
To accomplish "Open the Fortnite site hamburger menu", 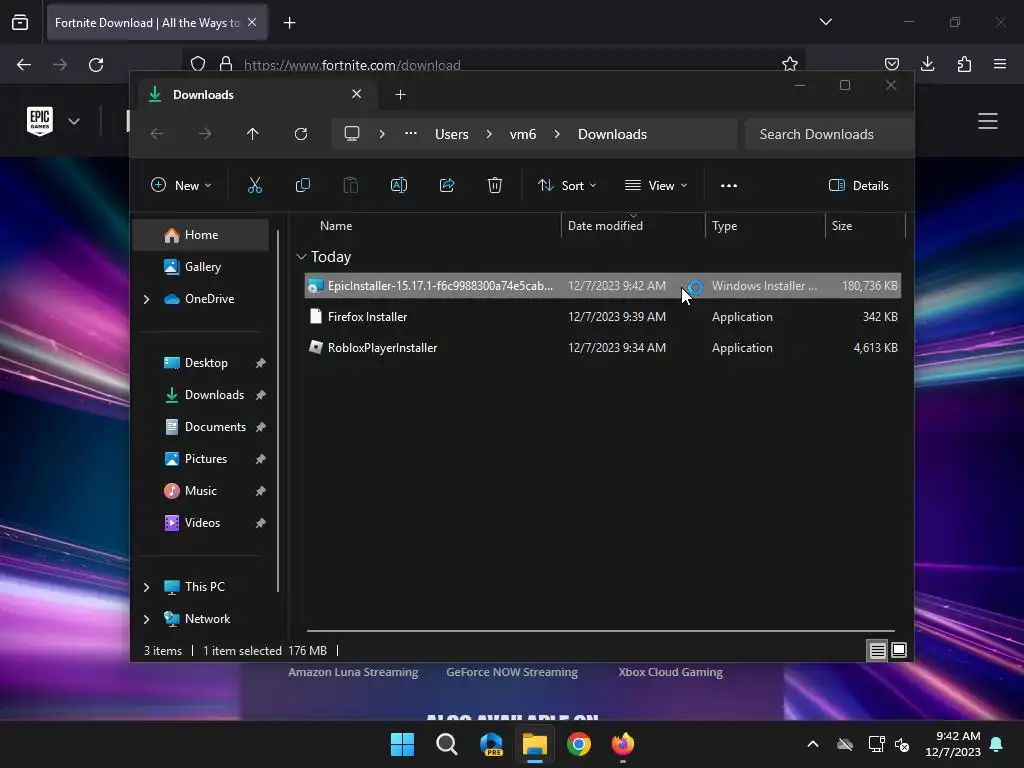I will click(x=987, y=121).
